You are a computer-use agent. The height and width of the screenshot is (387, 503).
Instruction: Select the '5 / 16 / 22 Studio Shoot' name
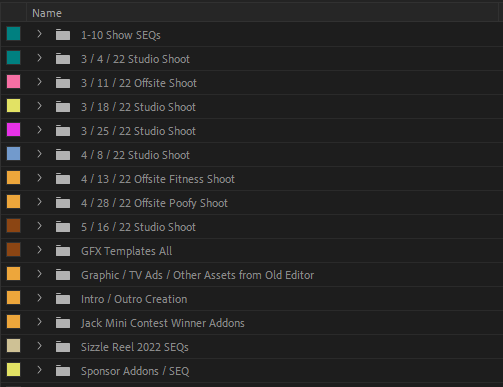coord(138,227)
